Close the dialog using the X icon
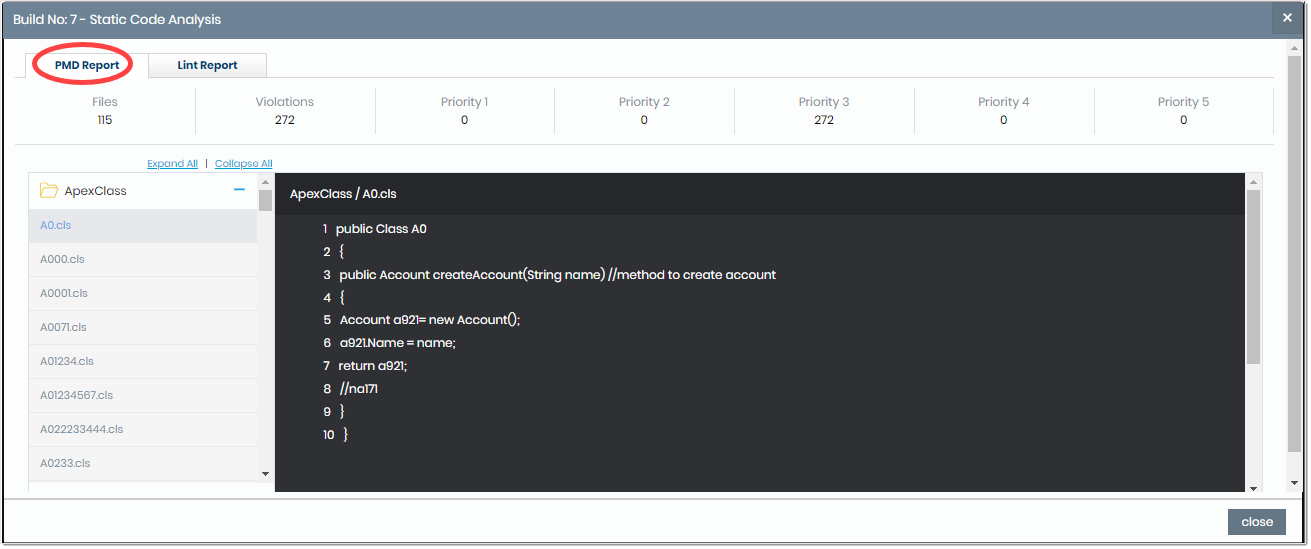The height and width of the screenshot is (549, 1311). (x=1287, y=18)
